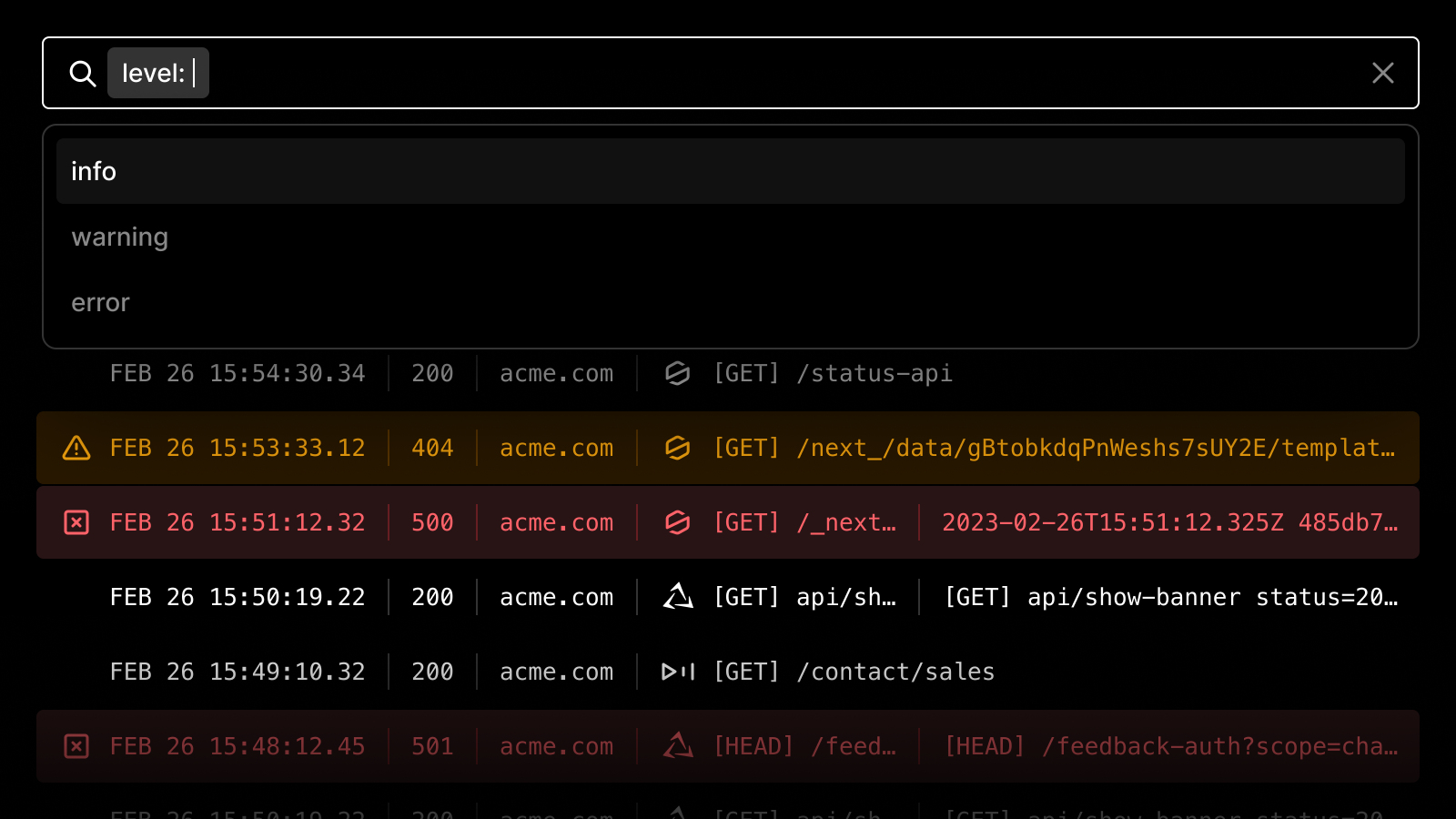Clear the search using the X icon

(1383, 73)
